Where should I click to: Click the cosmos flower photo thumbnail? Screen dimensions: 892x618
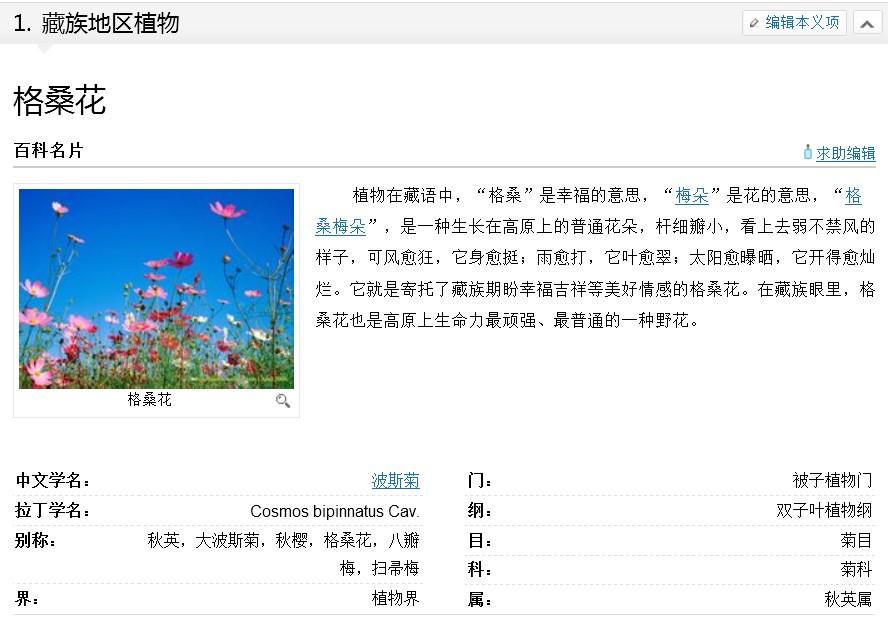156,288
